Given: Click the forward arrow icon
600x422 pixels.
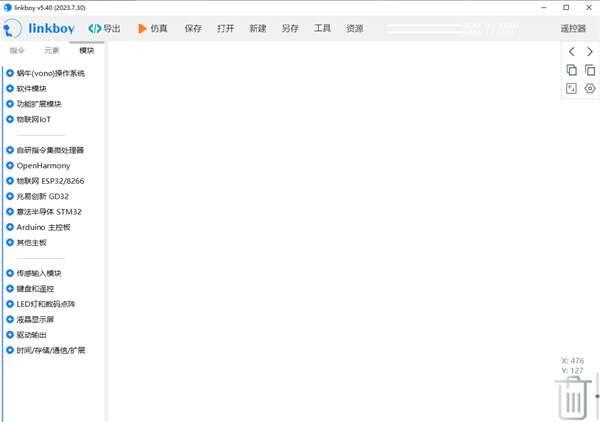Looking at the screenshot, I should click(x=590, y=51).
